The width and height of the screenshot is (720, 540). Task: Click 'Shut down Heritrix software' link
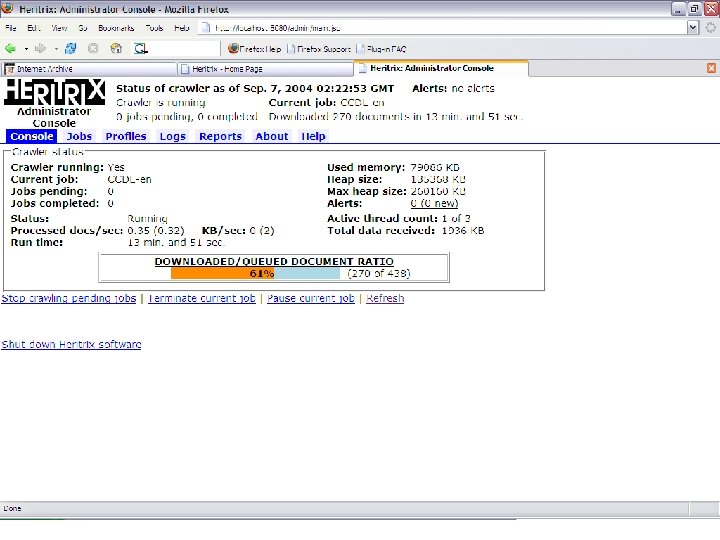(x=71, y=344)
